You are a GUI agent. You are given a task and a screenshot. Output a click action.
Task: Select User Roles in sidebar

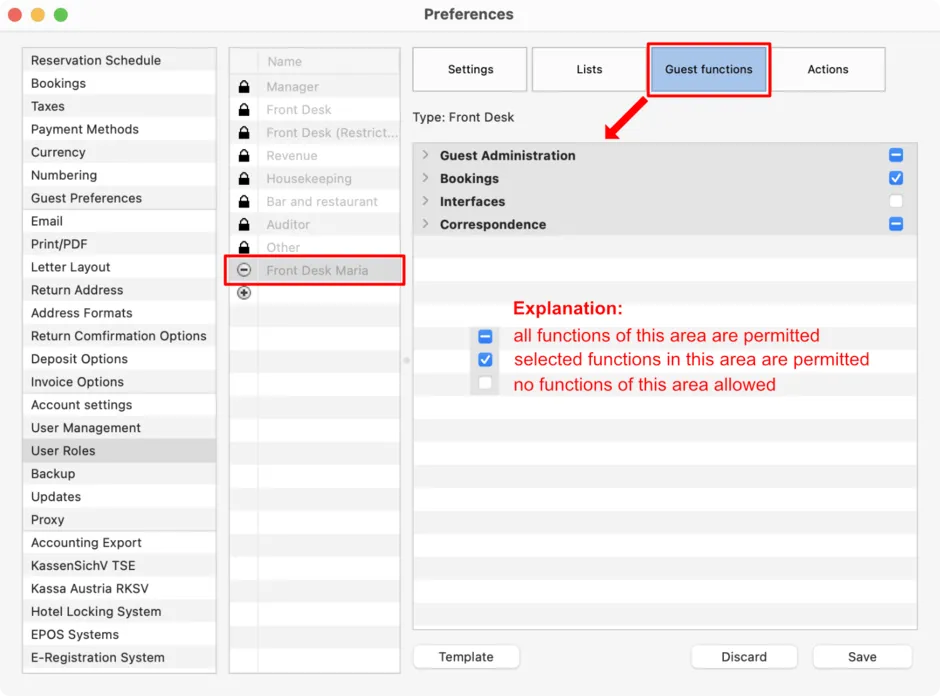pos(119,451)
